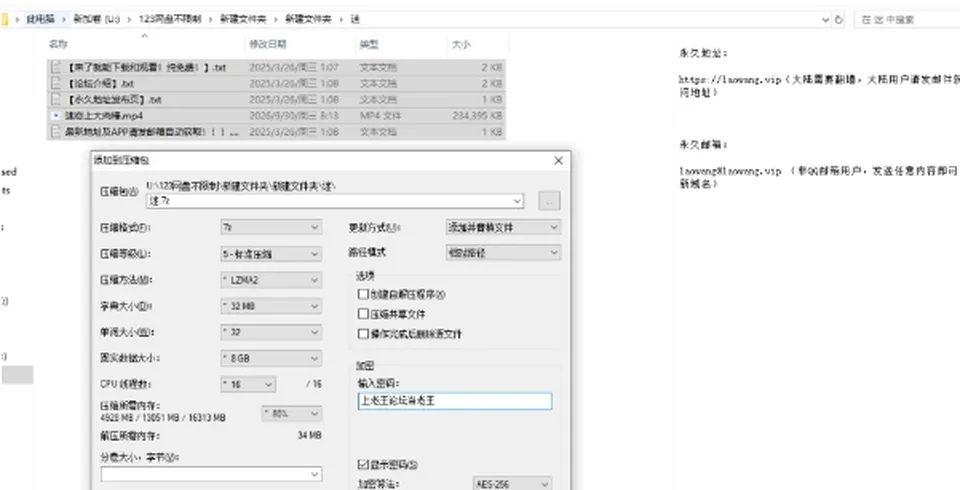
Task: Select the .mp4 video file name
Action: (104, 115)
